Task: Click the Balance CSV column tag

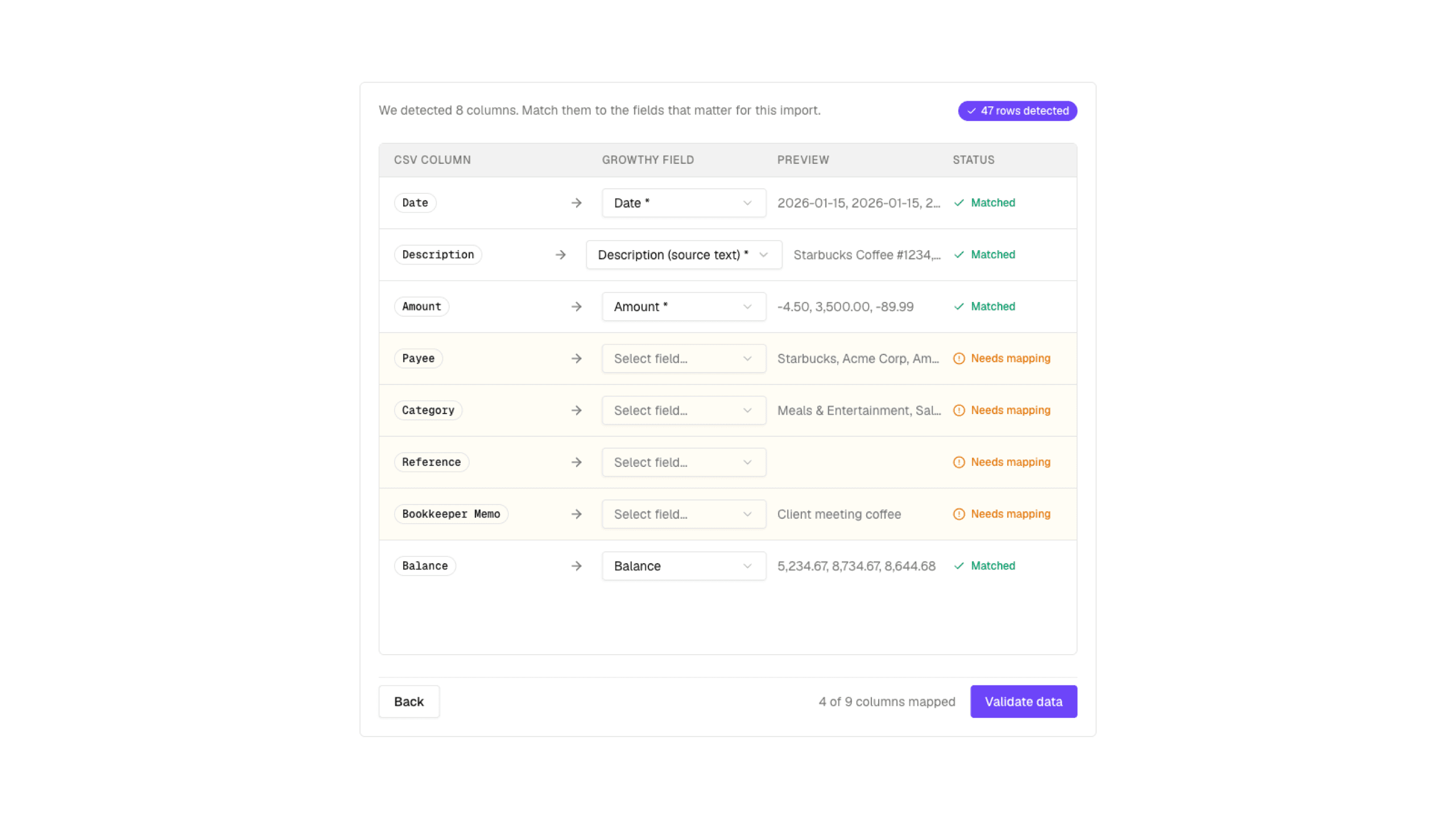Action: click(x=425, y=566)
